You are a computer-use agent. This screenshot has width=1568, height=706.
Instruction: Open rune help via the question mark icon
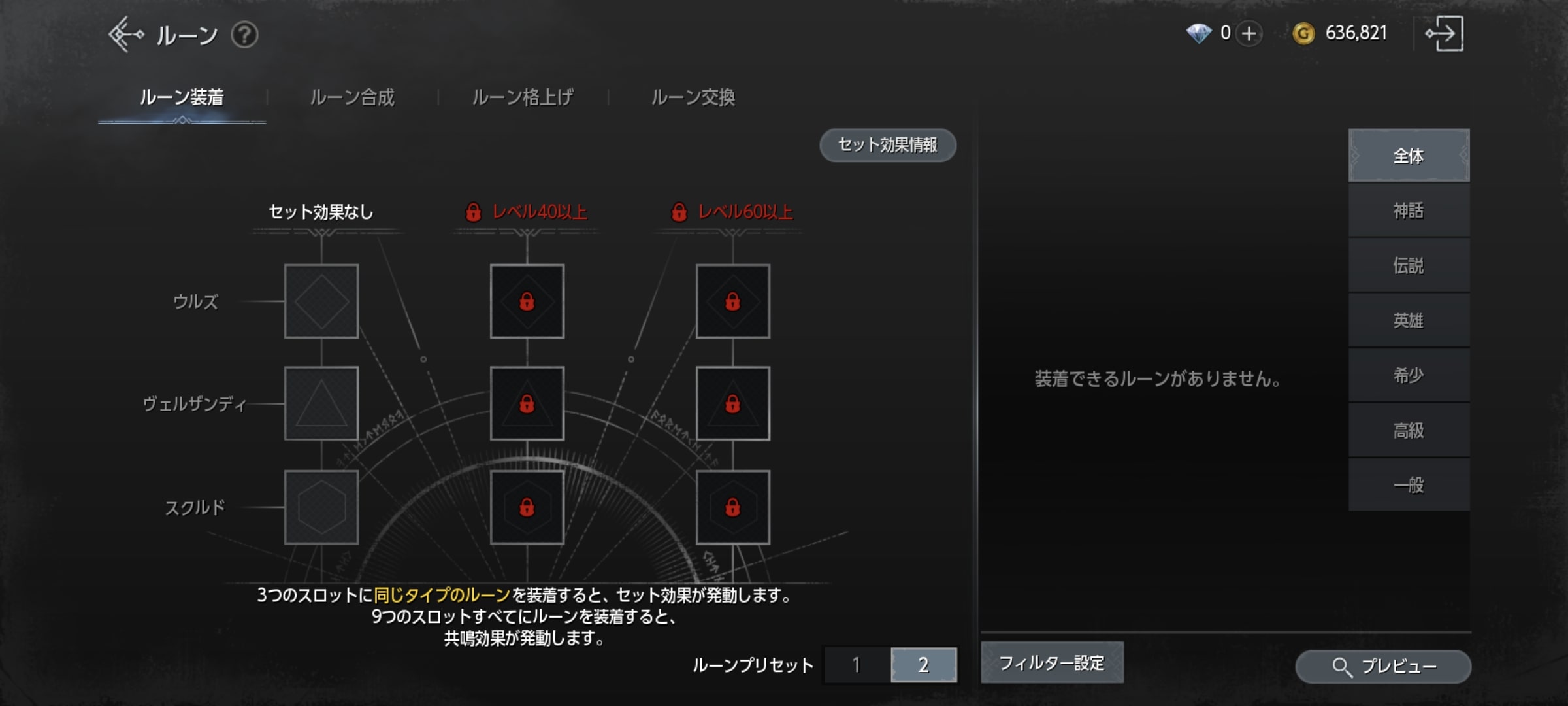coord(243,36)
